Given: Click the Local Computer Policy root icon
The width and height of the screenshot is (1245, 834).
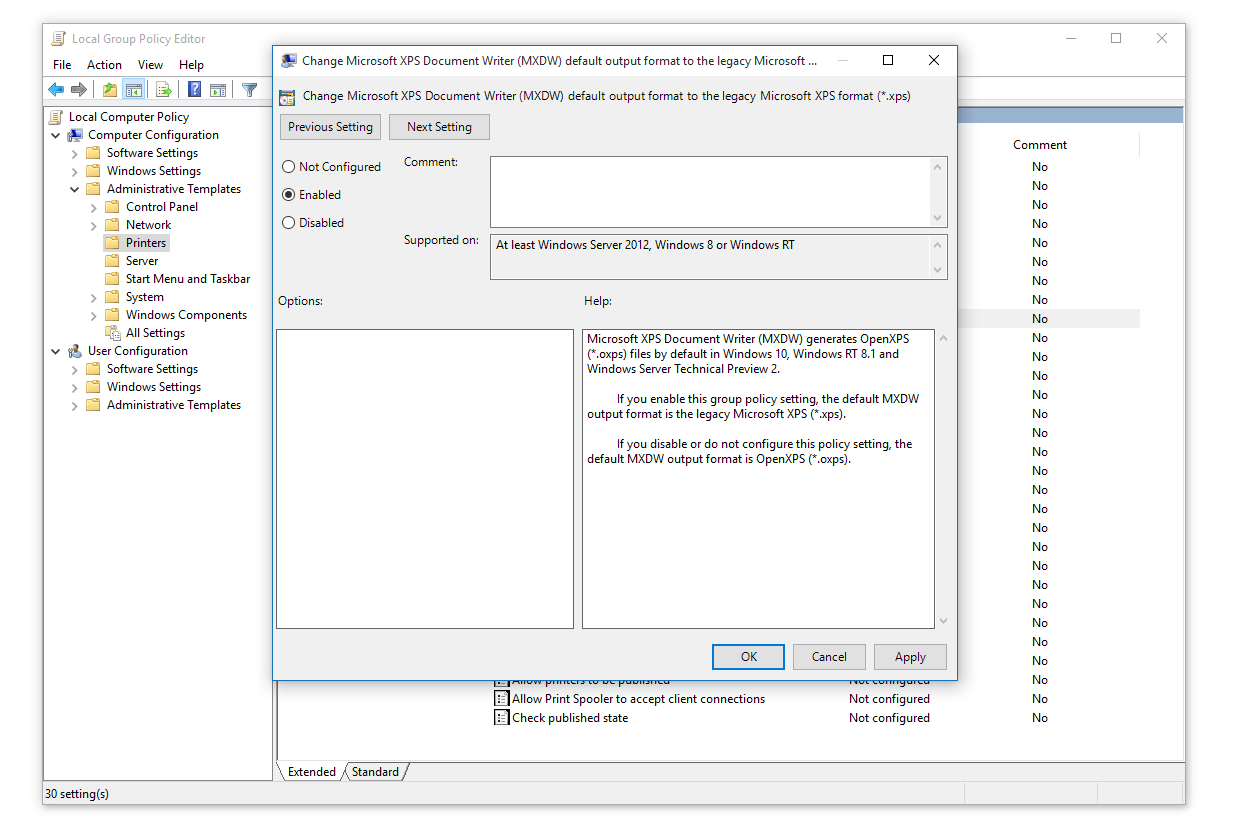Looking at the screenshot, I should point(56,117).
